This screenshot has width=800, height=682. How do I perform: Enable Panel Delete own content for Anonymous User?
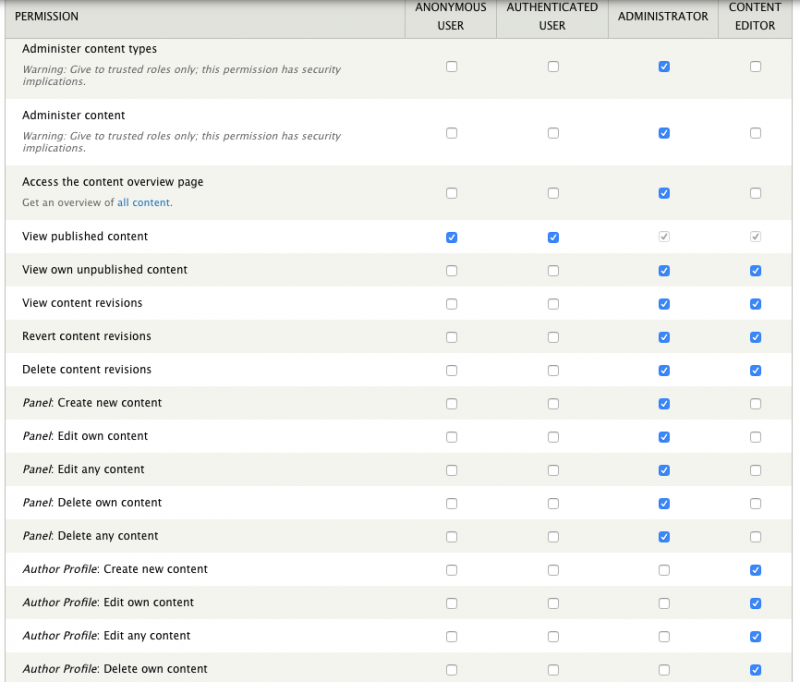(452, 503)
